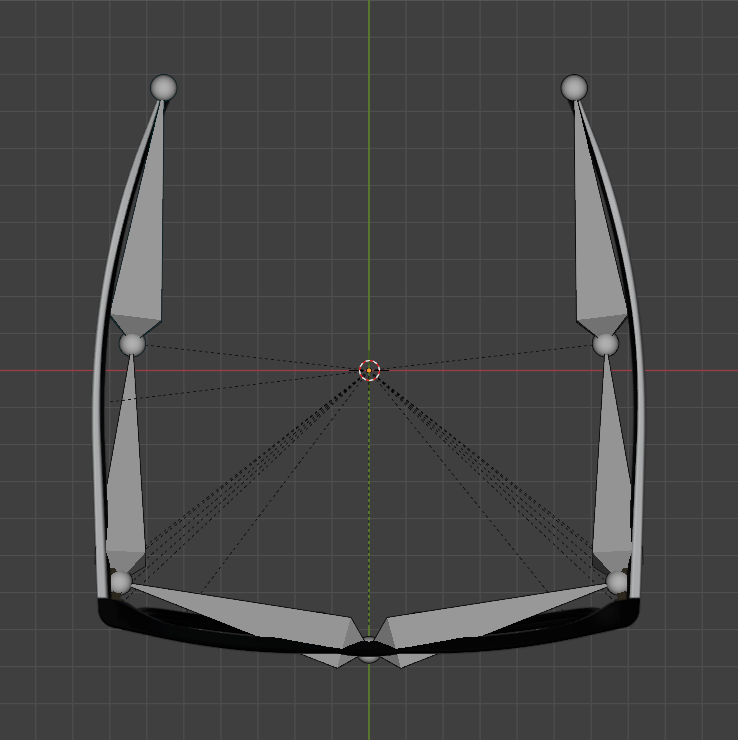This screenshot has height=740, width=738.
Task: Click the left middle bone joint sphere
Action: (x=132, y=345)
